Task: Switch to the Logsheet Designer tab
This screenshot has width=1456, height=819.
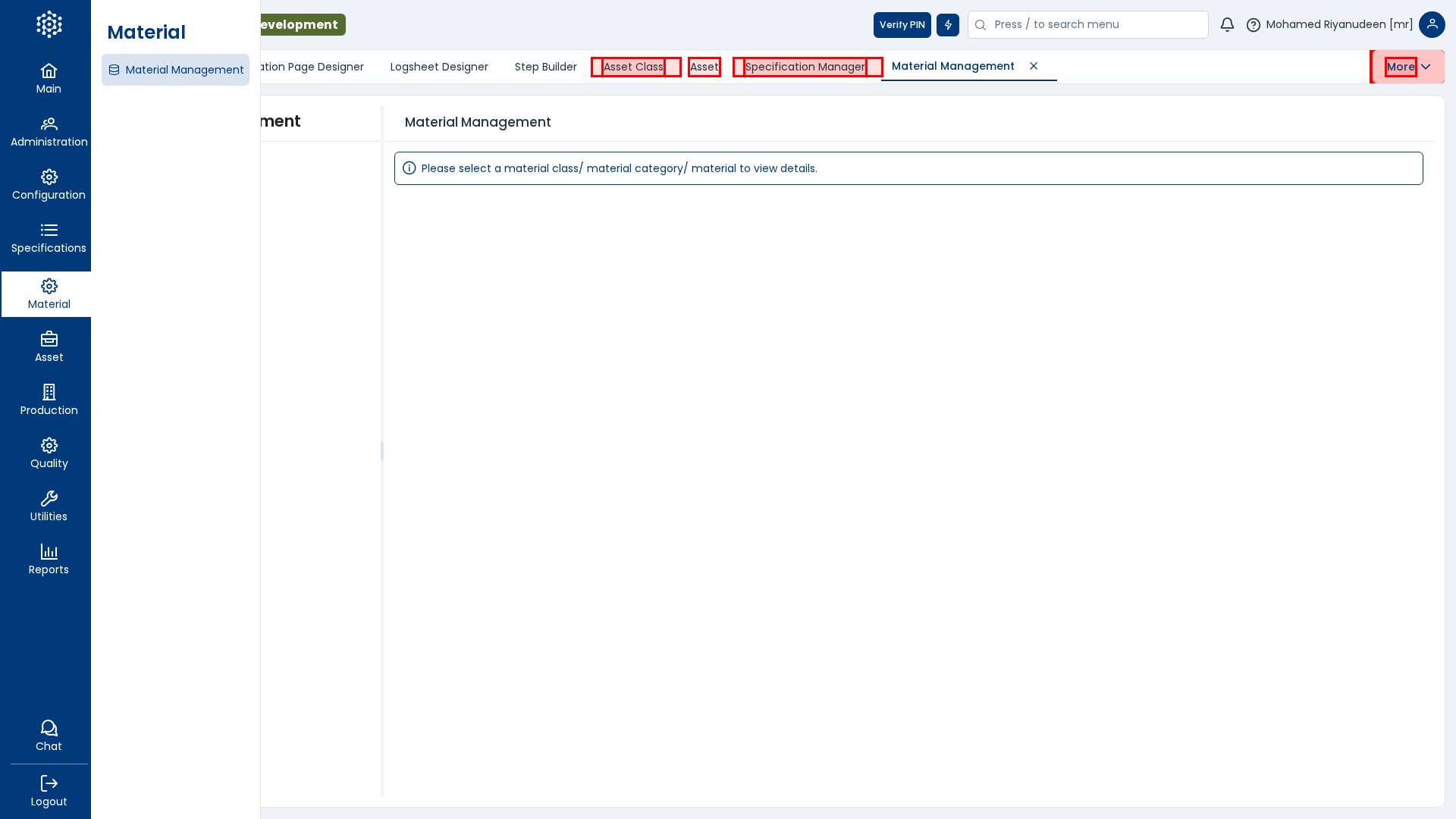Action: coord(439,67)
